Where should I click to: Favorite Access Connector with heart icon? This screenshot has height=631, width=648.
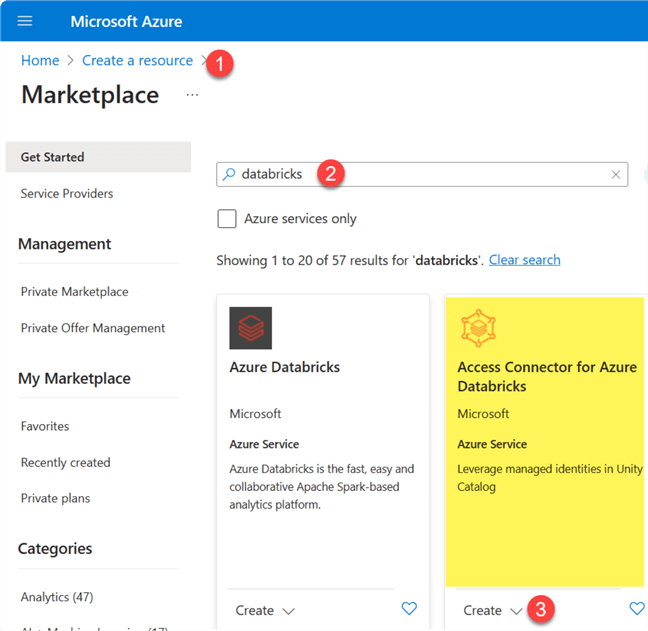[637, 608]
